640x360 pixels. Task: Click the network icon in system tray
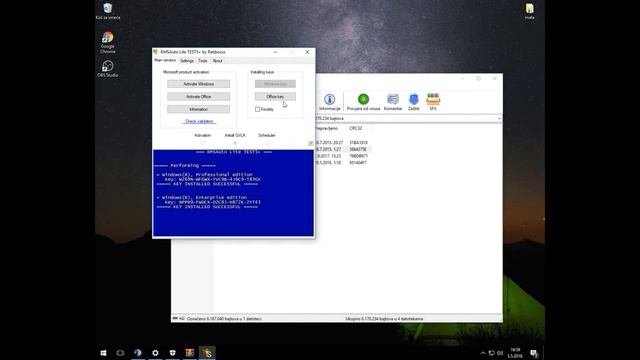[x=491, y=353]
